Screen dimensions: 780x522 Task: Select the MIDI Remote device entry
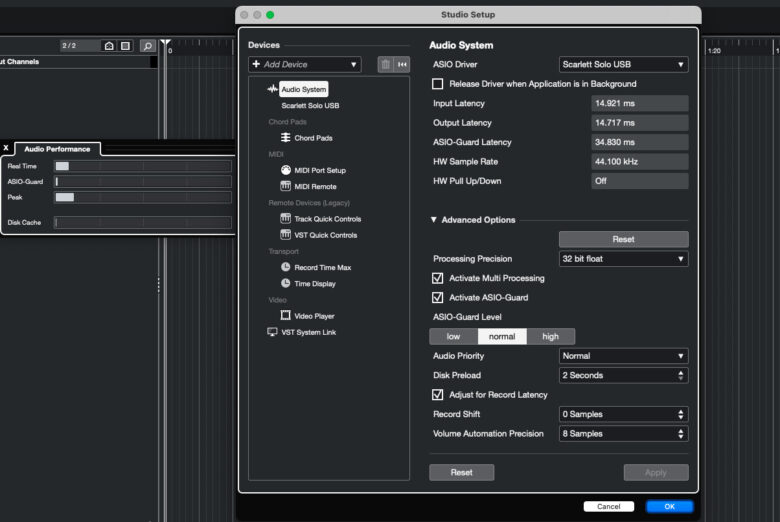(x=315, y=187)
